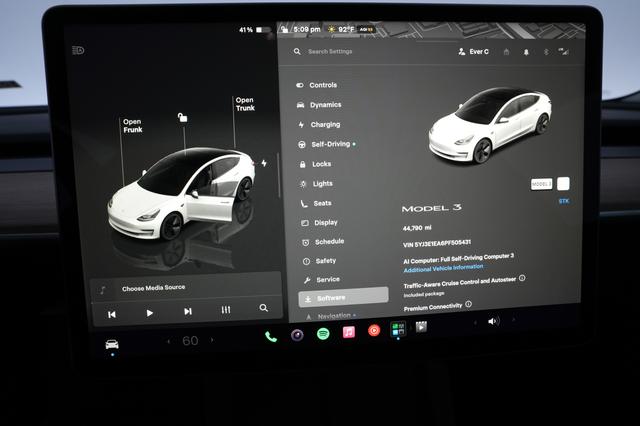Tap the Open Trunk label
The width and height of the screenshot is (640, 426).
245,104
